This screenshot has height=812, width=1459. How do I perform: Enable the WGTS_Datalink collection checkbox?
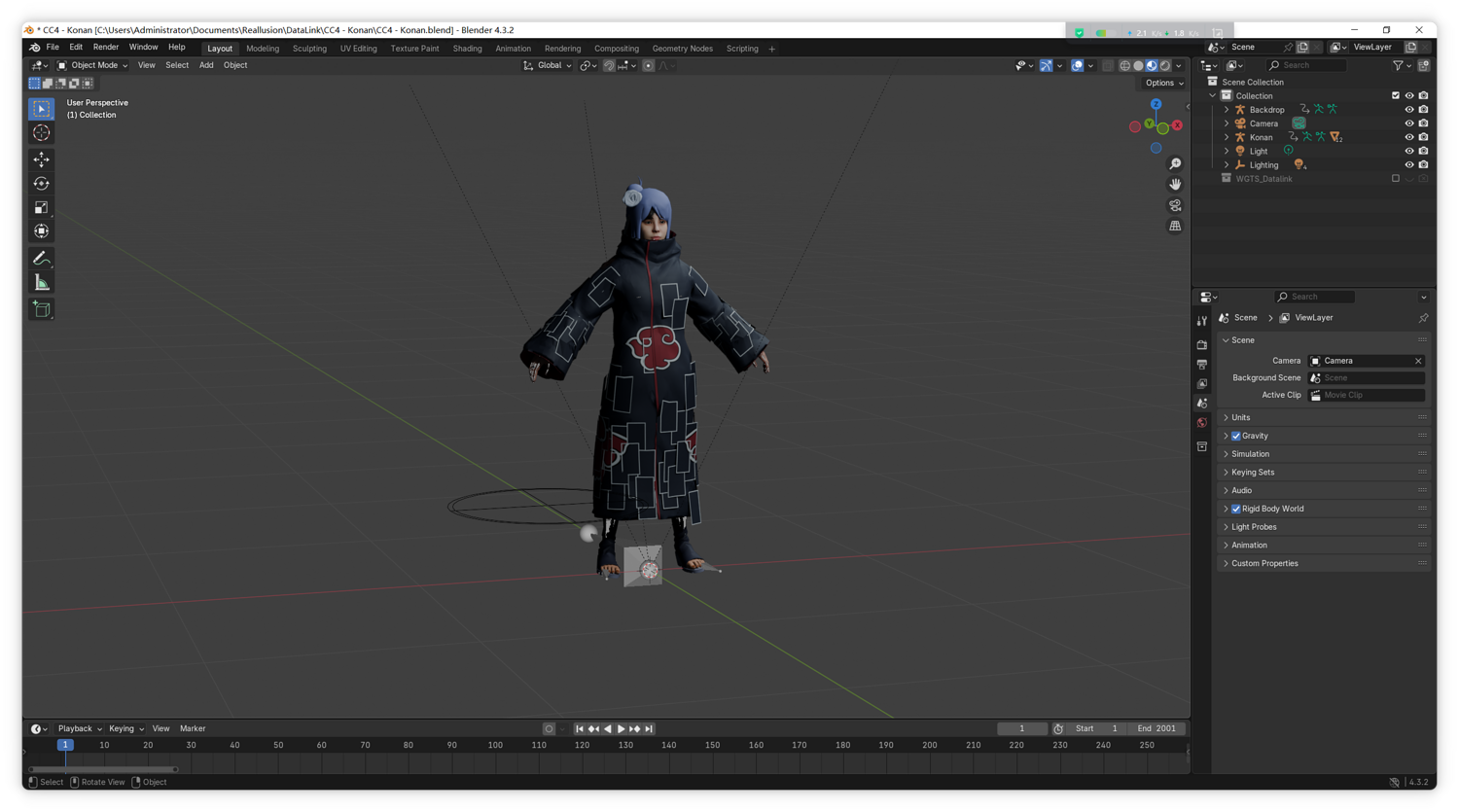(x=1396, y=179)
